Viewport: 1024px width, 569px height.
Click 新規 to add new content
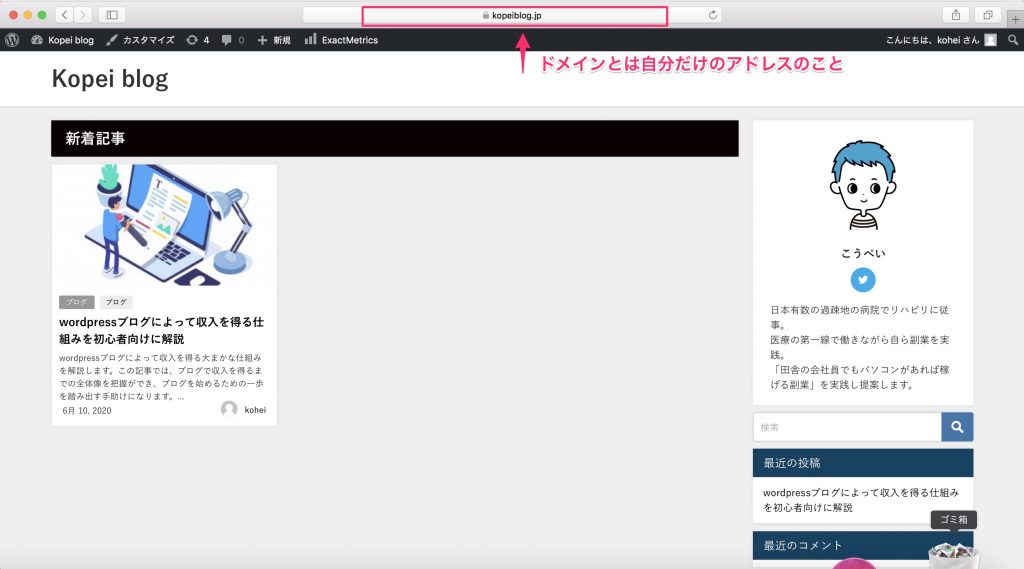point(274,40)
